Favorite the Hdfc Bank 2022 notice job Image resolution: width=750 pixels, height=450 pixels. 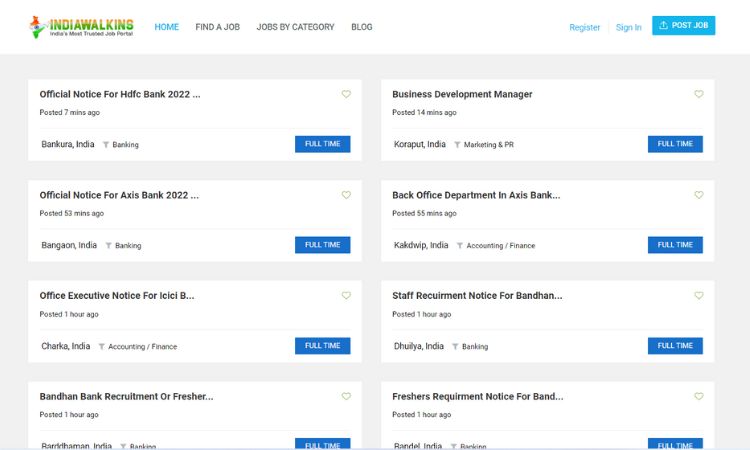tap(346, 94)
